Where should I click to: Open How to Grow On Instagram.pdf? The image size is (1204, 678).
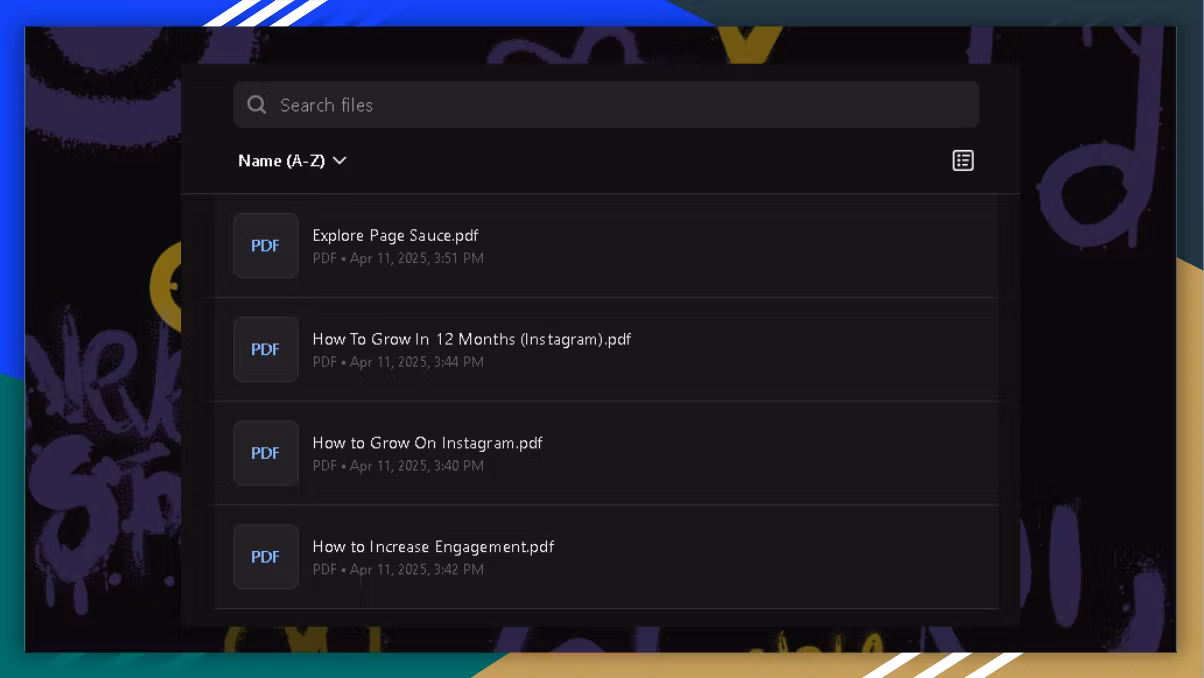[x=427, y=443]
